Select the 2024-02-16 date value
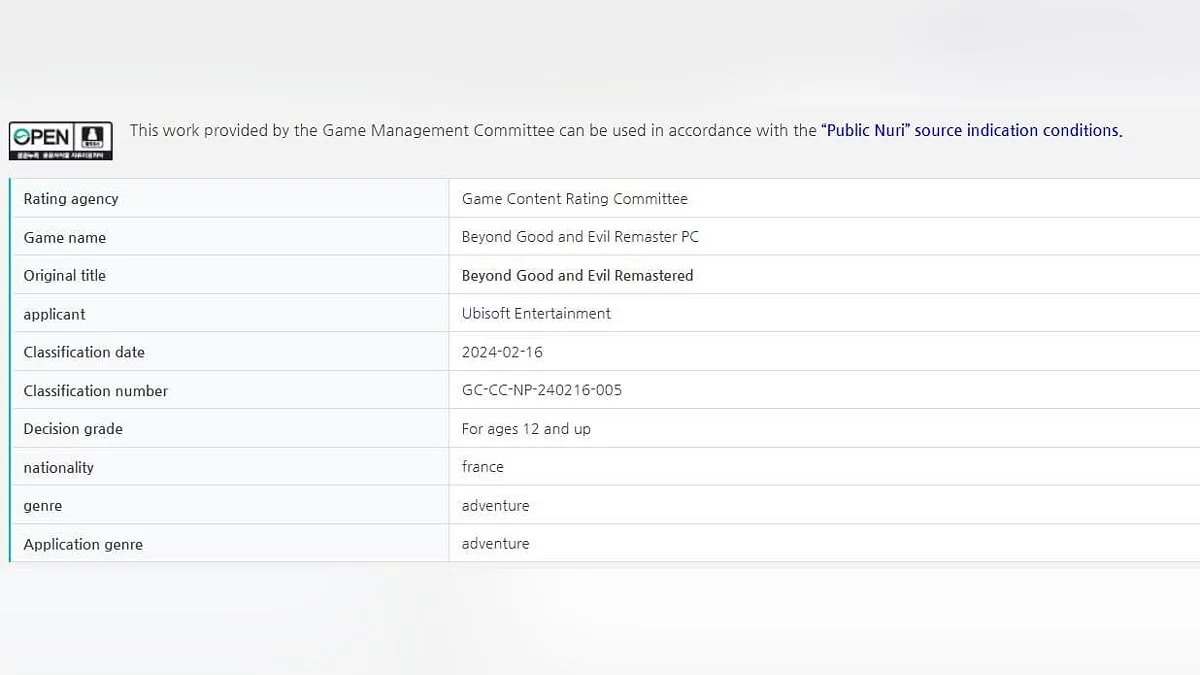This screenshot has height=675, width=1200. [502, 352]
